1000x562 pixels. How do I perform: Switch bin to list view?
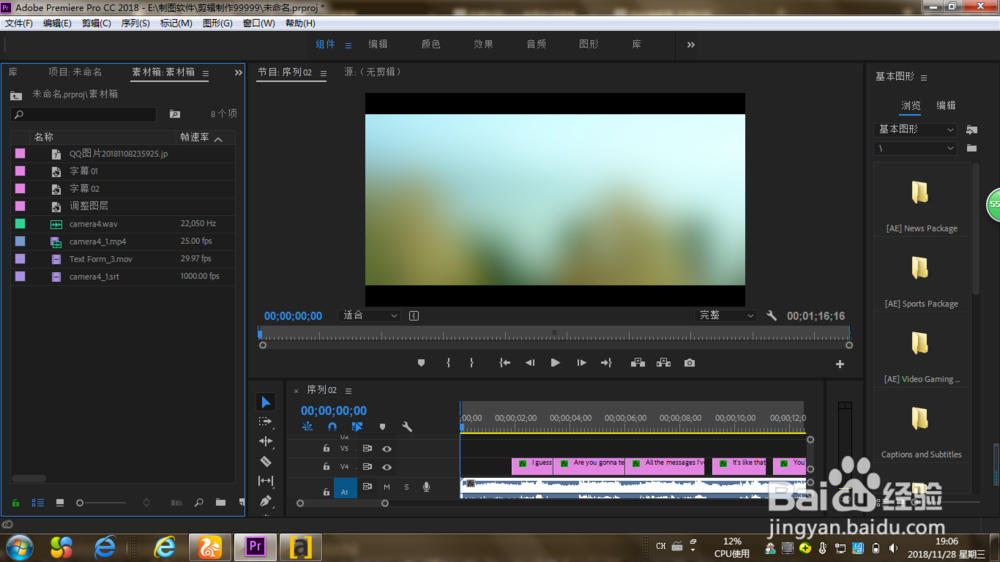38,503
